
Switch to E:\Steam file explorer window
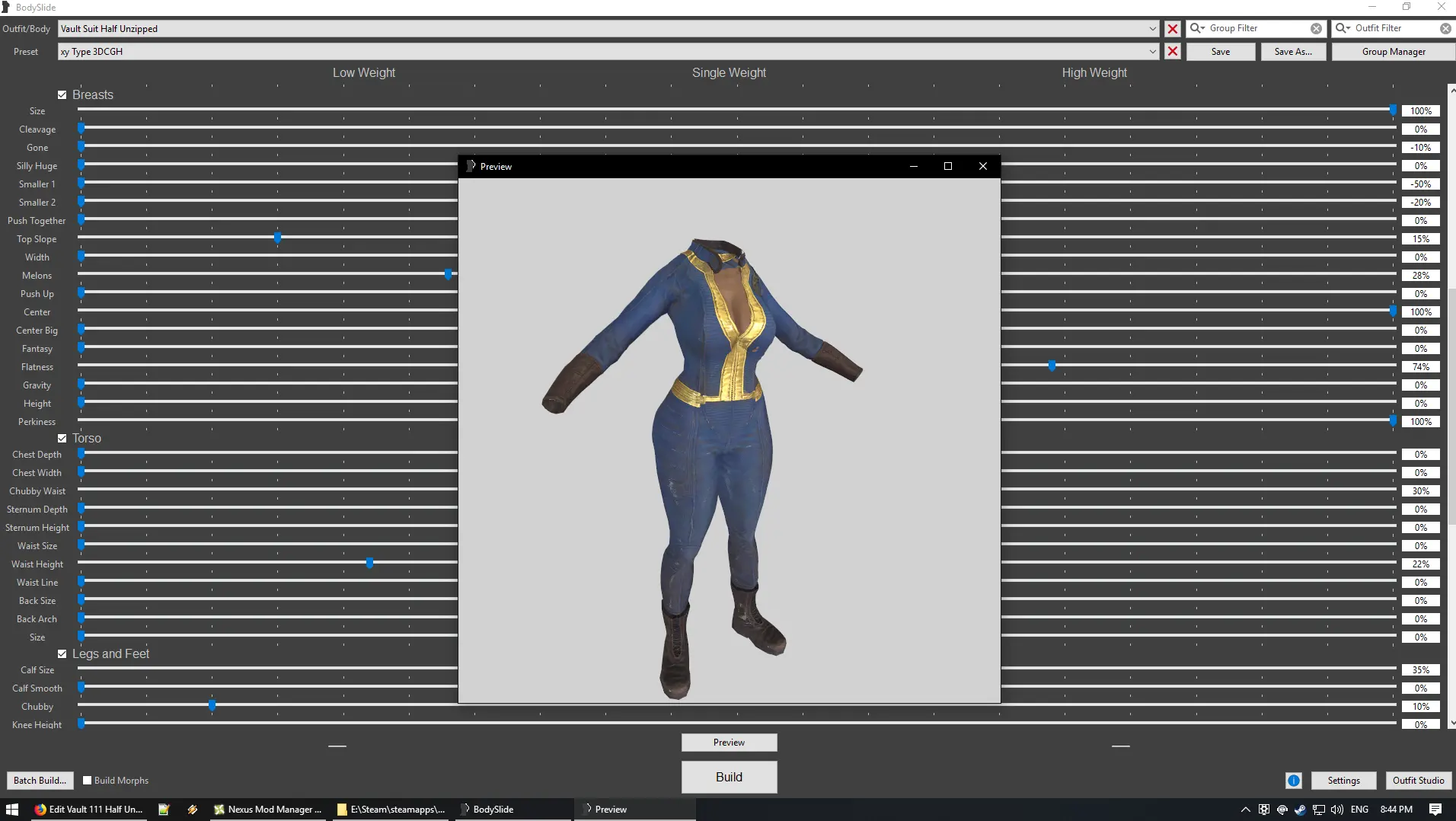coord(391,810)
